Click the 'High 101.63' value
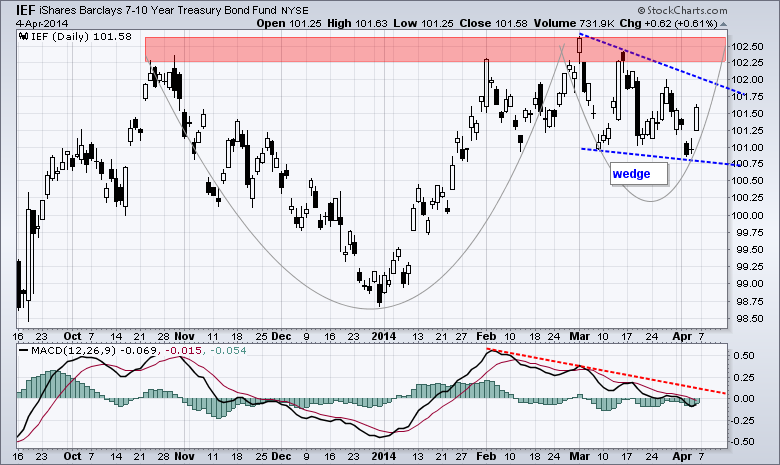 [357, 23]
